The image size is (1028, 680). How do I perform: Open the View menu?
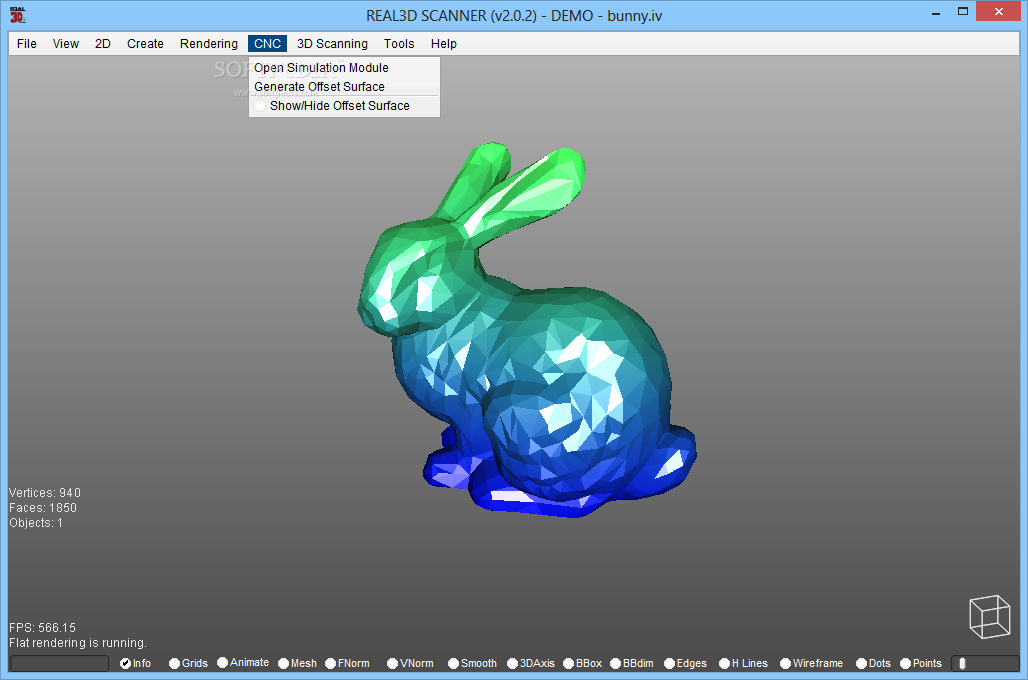click(66, 43)
